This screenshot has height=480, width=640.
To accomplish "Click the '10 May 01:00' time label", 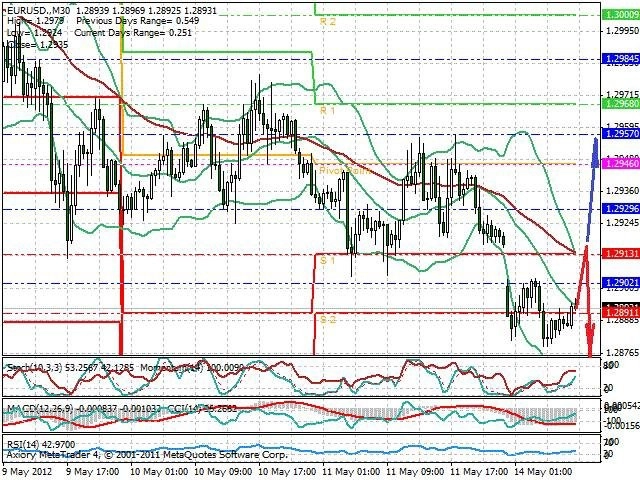I will tap(159, 471).
